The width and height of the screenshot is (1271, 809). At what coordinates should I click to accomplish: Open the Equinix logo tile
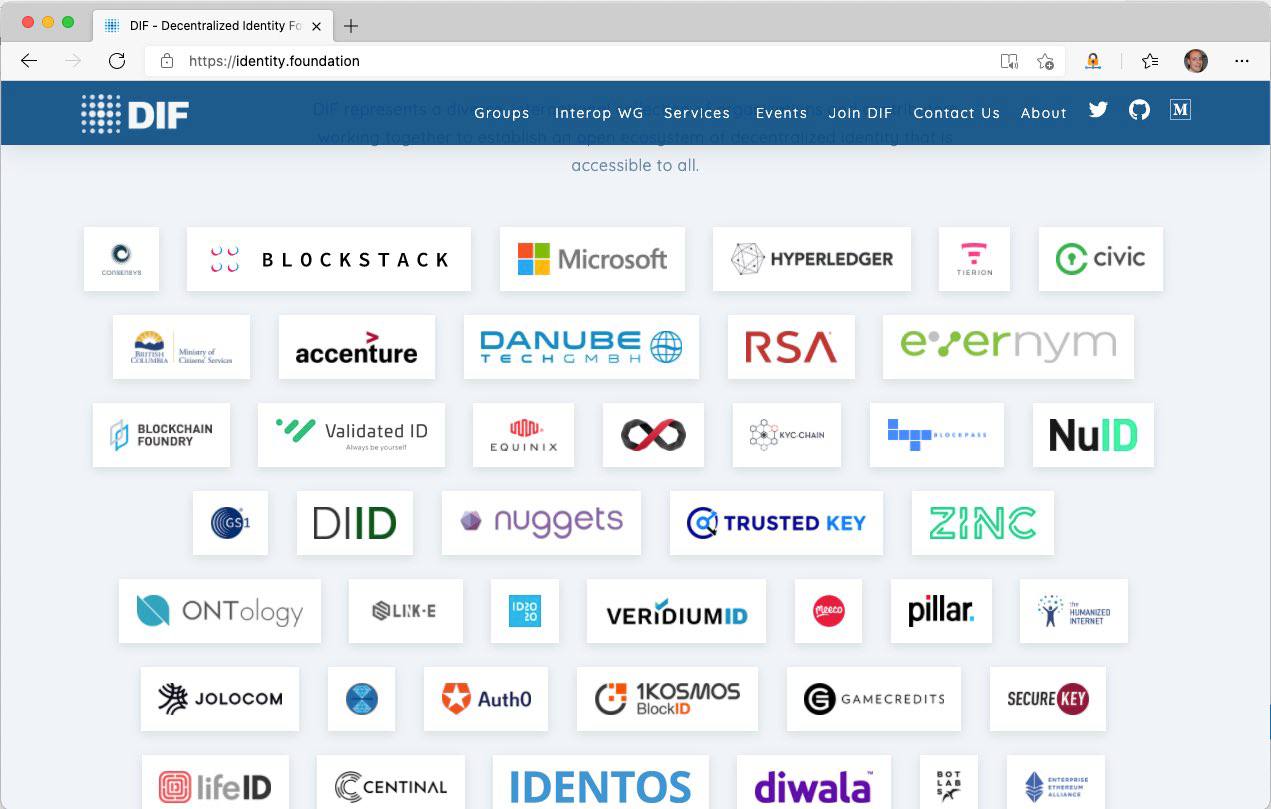[x=523, y=435]
